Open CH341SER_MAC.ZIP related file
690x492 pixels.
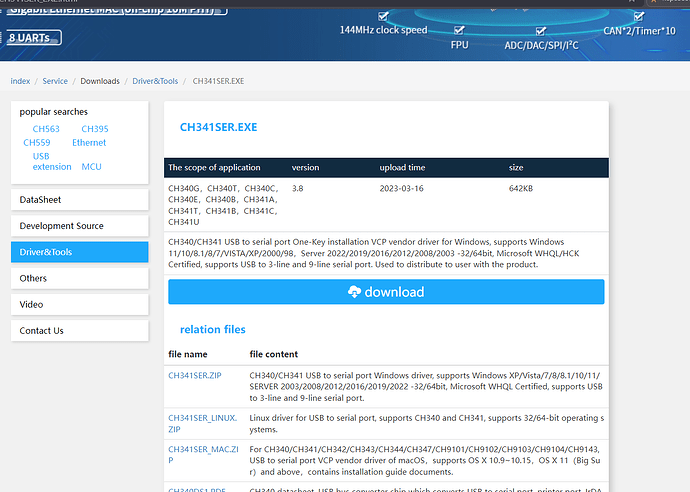(x=203, y=455)
